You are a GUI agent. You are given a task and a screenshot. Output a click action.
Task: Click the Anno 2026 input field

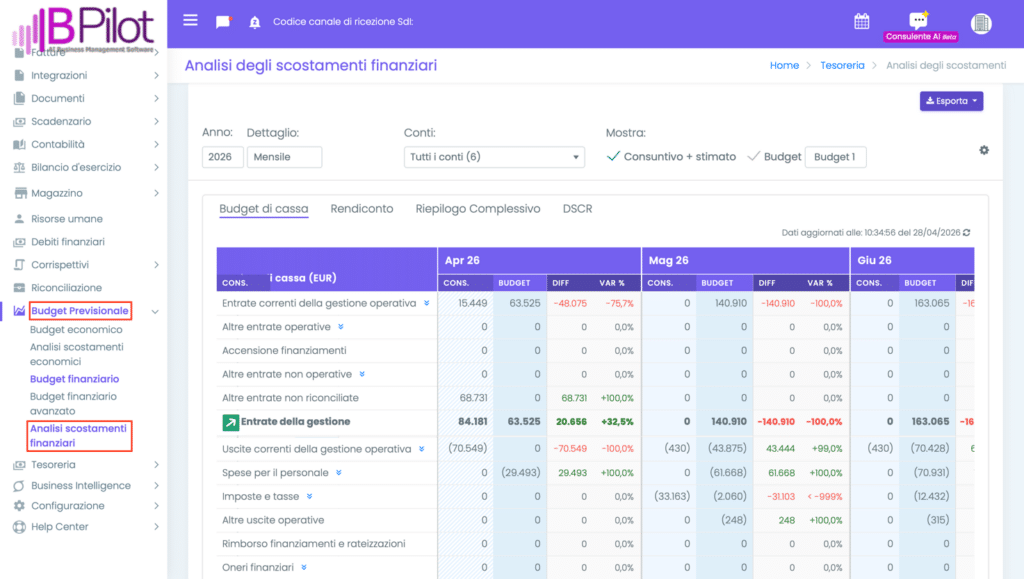tap(222, 157)
